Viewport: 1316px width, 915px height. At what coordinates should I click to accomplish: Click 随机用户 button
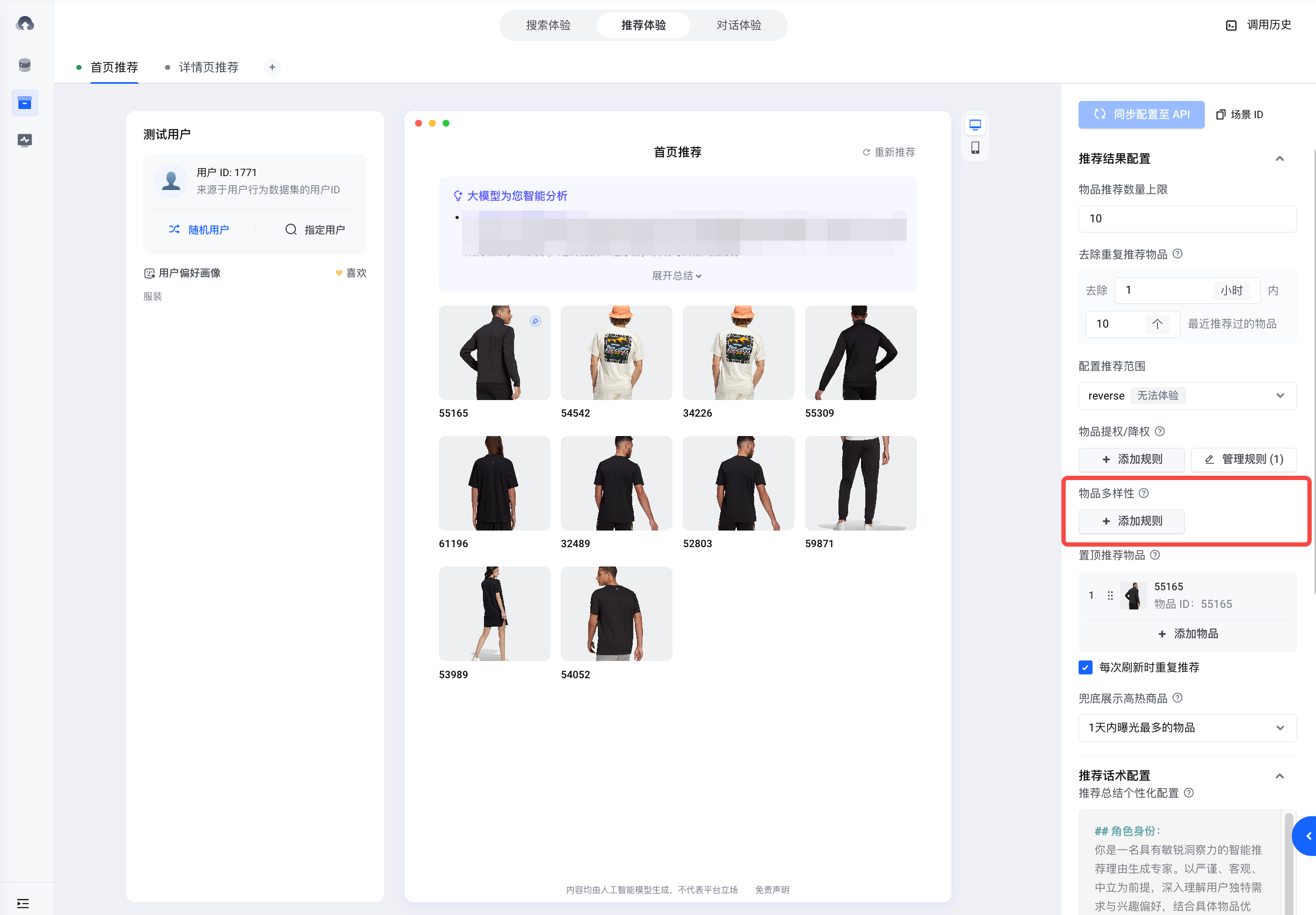199,229
